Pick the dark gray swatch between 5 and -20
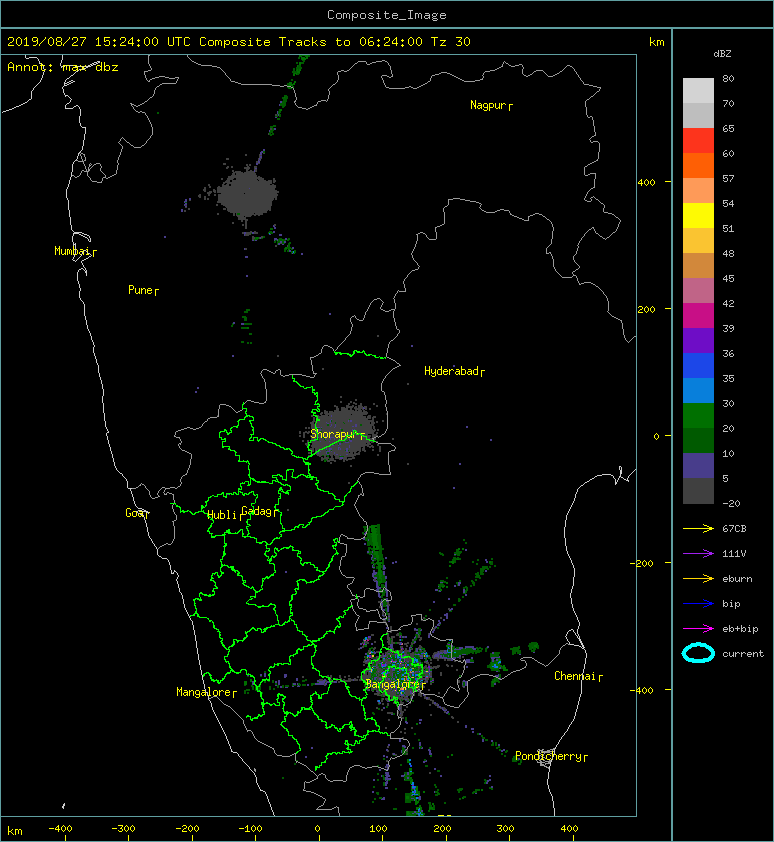 pyautogui.click(x=698, y=490)
